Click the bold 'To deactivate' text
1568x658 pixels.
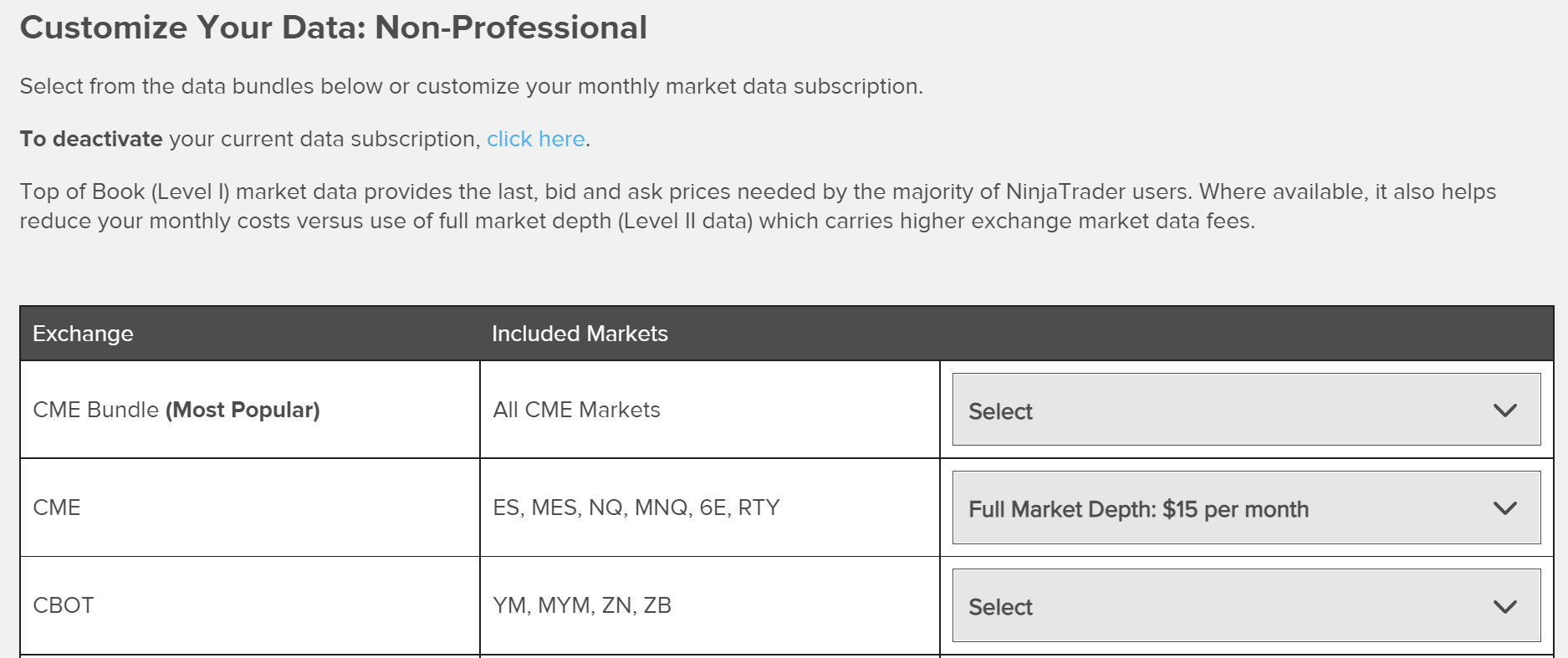click(91, 139)
